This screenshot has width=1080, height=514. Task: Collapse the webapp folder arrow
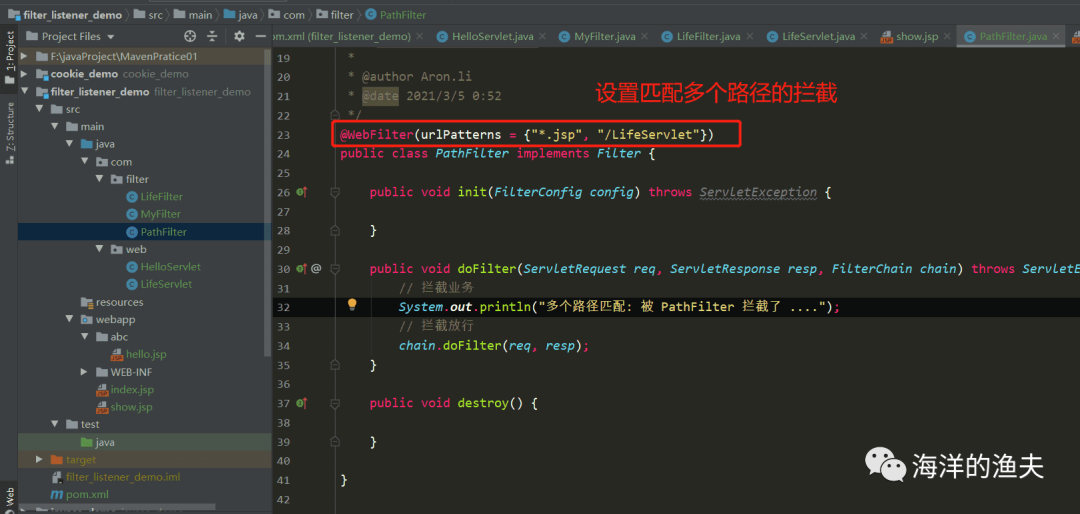click(70, 320)
